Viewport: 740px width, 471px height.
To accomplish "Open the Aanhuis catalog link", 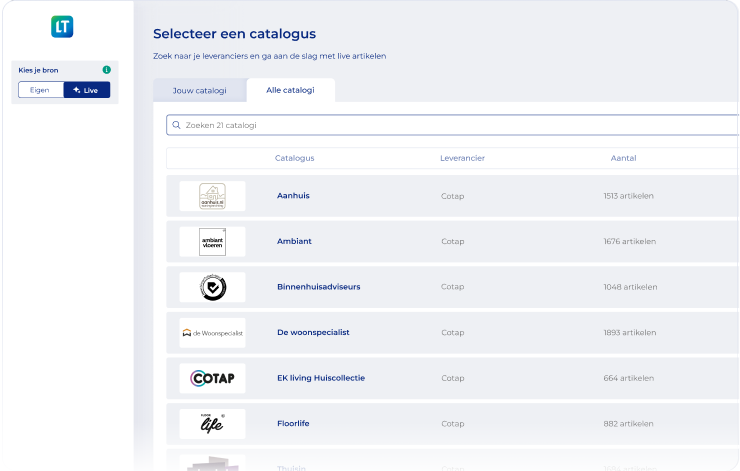I will (293, 196).
